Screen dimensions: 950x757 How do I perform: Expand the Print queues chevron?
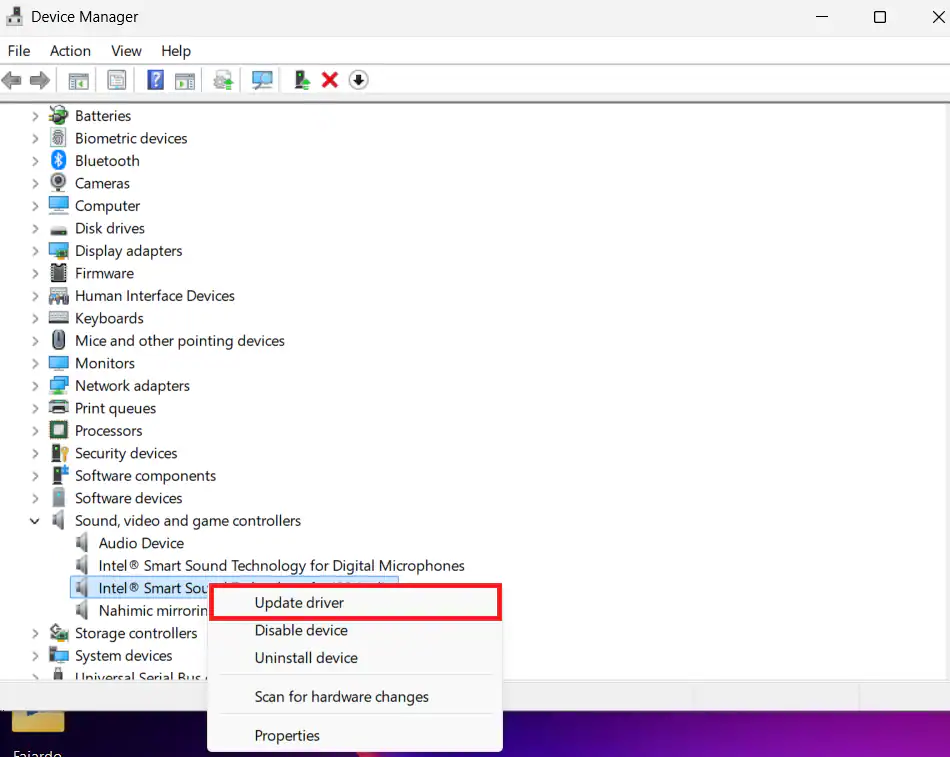[x=35, y=409]
